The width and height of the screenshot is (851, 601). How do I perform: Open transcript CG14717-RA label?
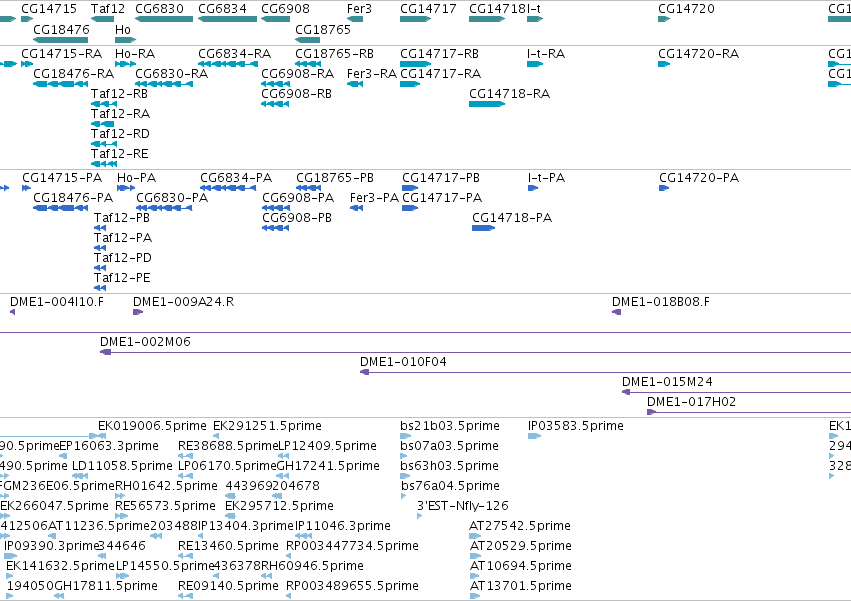(x=440, y=74)
